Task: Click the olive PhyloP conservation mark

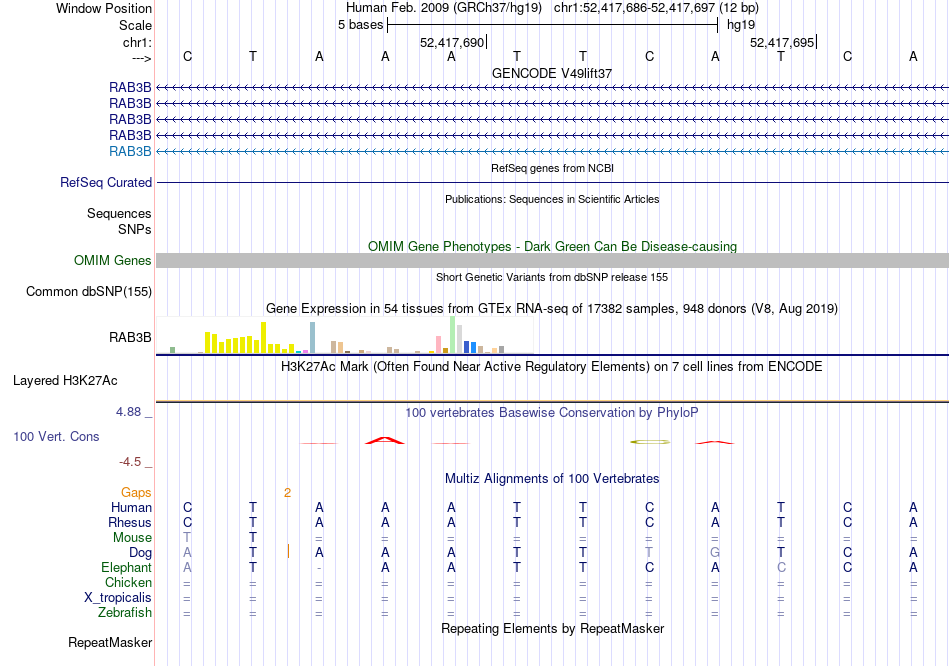Action: click(x=651, y=442)
